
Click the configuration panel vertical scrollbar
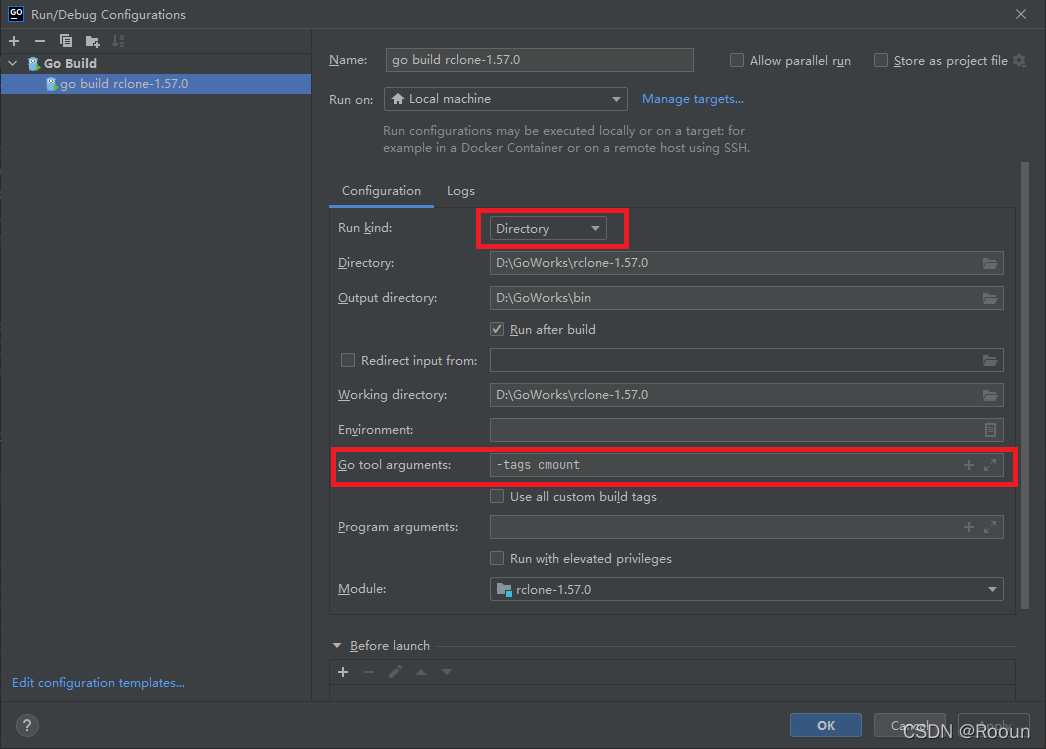[1025, 386]
